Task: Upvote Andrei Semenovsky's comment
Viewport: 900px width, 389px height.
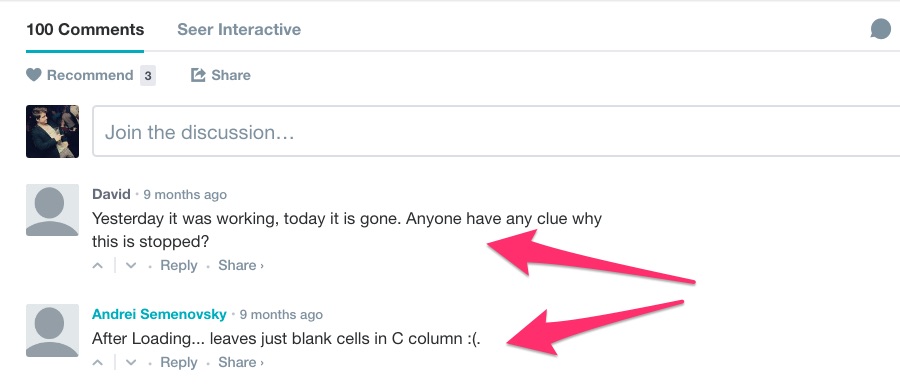Action: pos(98,363)
